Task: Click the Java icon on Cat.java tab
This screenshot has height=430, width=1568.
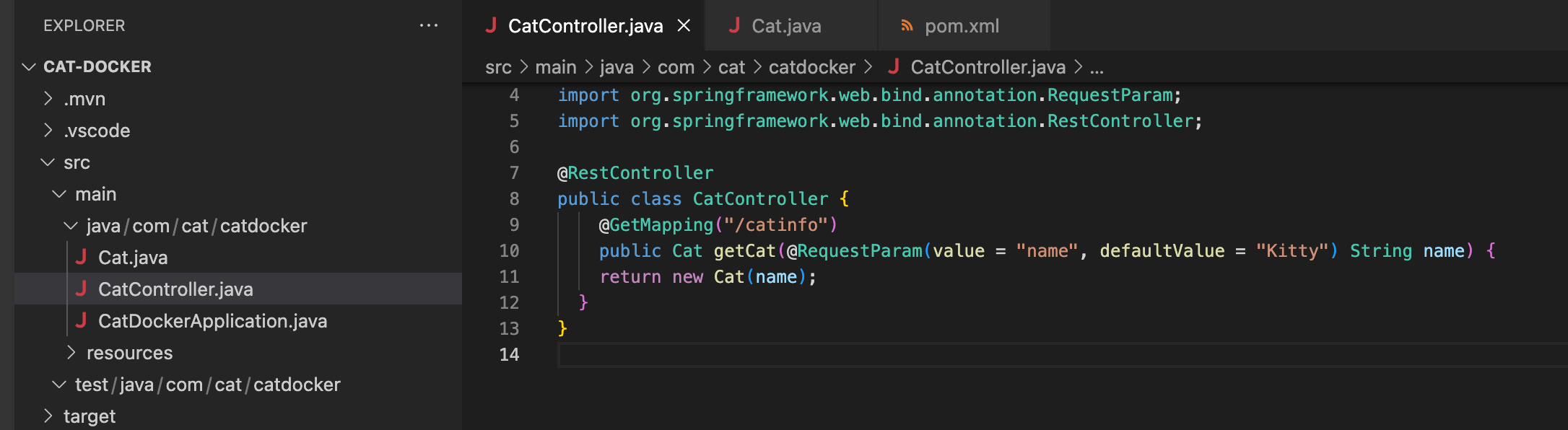Action: coord(734,25)
